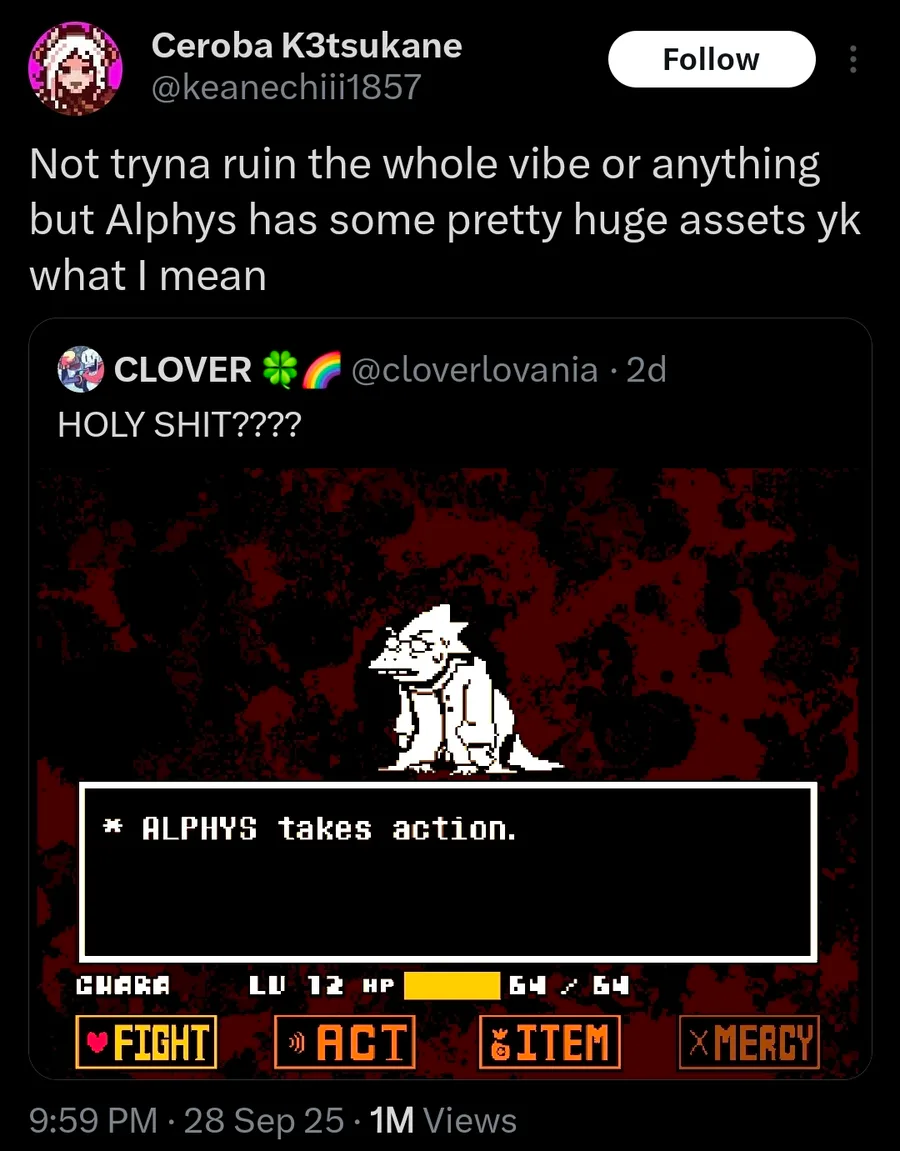Open the quoted HOLY SHIT???? post text
The width and height of the screenshot is (900, 1151).
pyautogui.click(x=180, y=424)
